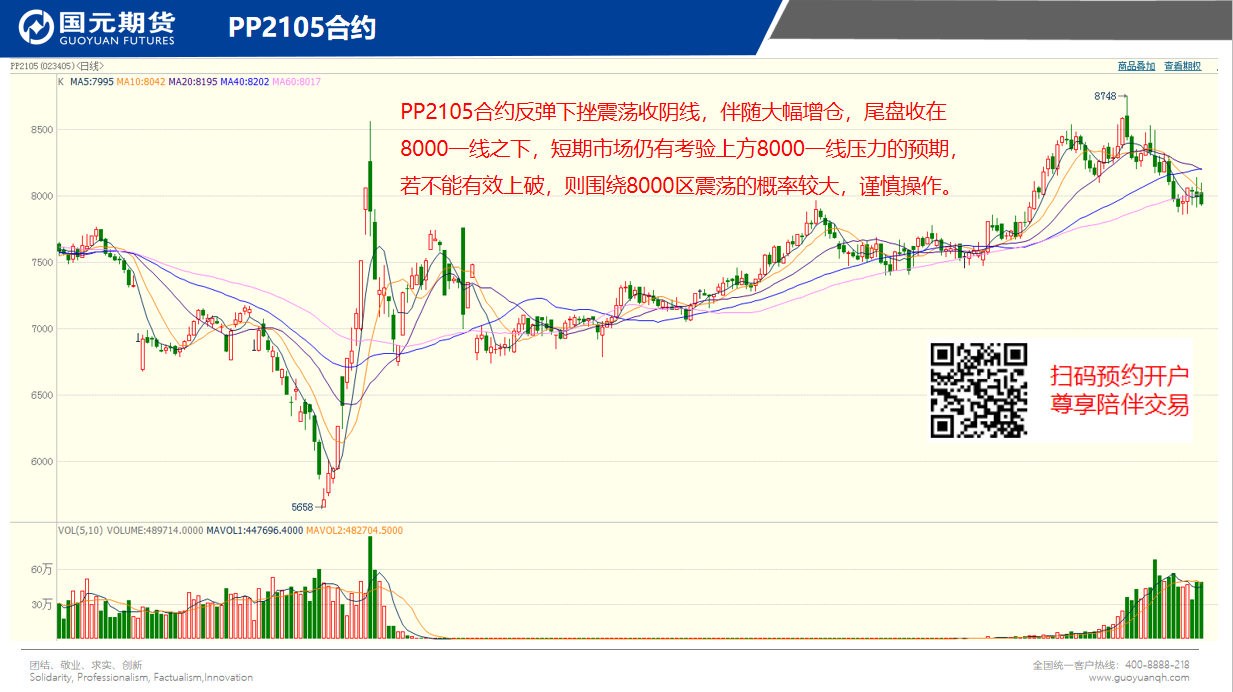
Task: Select the MA5:7995 moving average label
Action: point(92,82)
